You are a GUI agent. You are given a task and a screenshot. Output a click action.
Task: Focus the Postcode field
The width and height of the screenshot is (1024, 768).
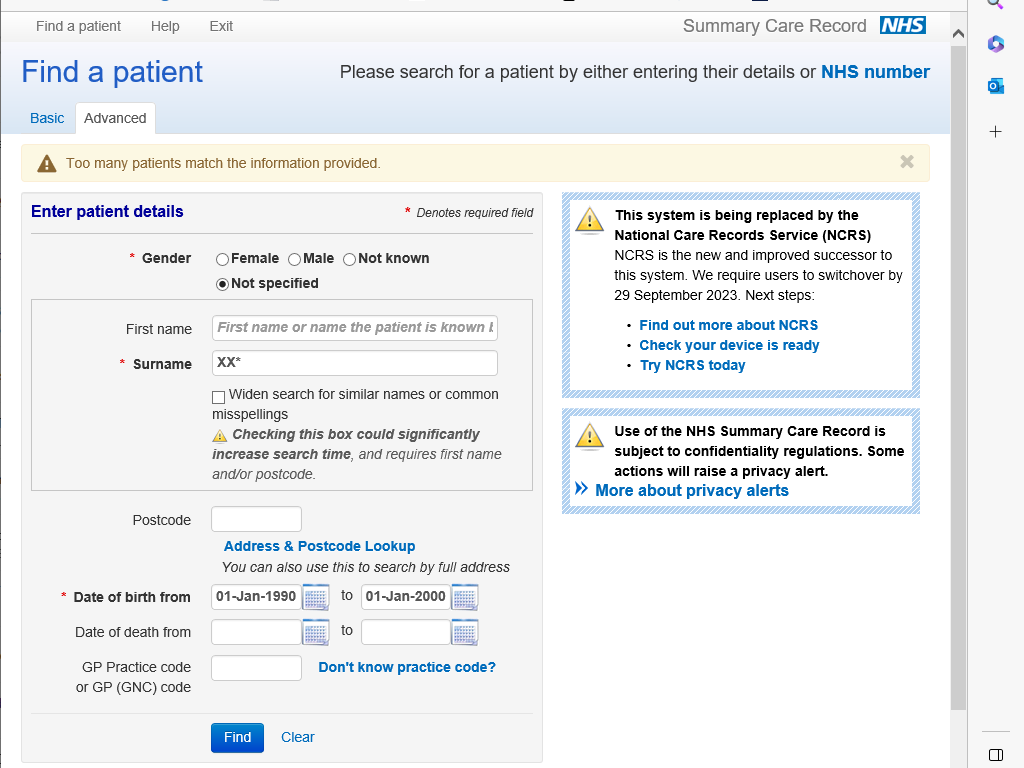[256, 519]
